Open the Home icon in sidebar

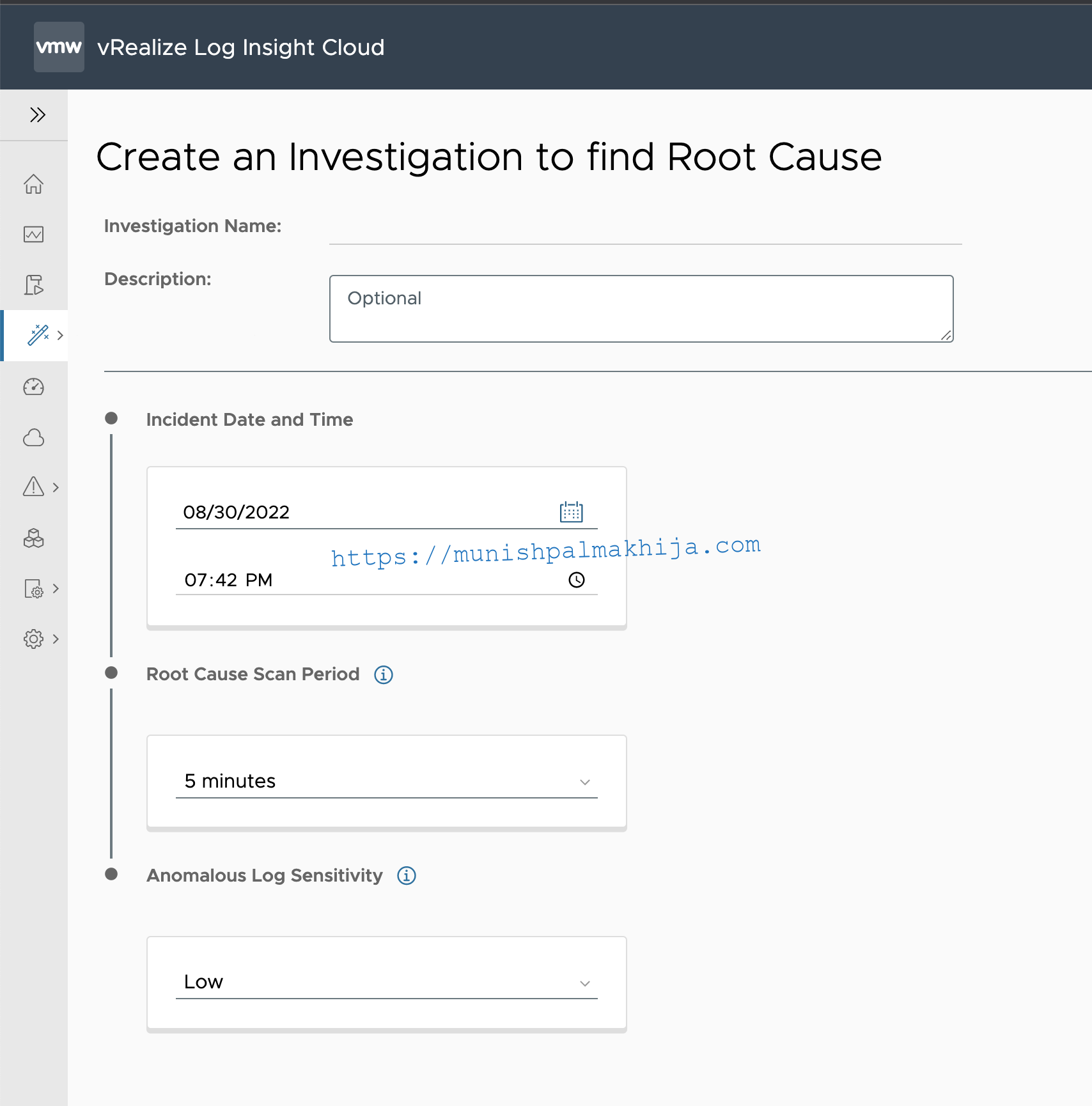(34, 184)
